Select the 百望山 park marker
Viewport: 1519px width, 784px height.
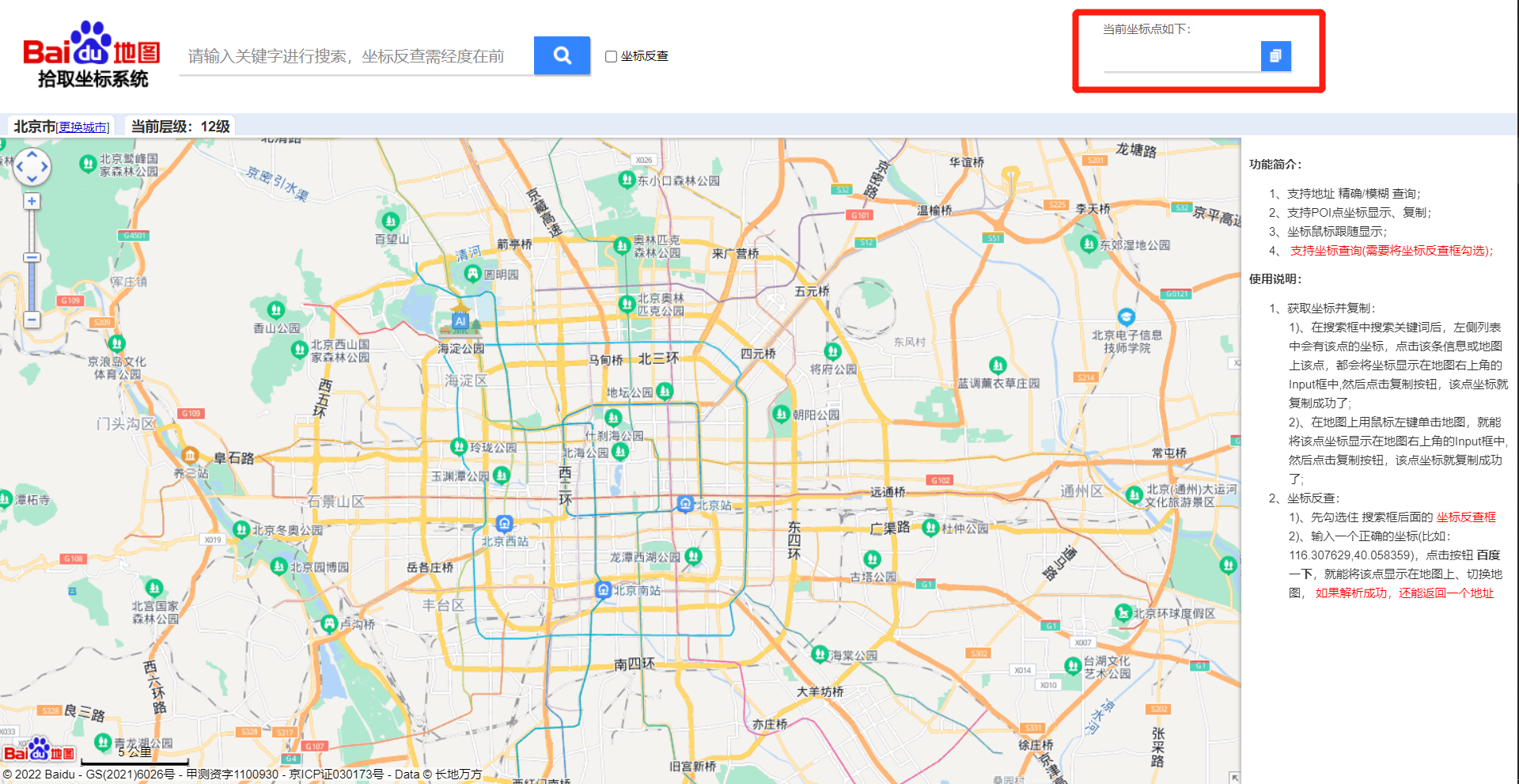390,221
